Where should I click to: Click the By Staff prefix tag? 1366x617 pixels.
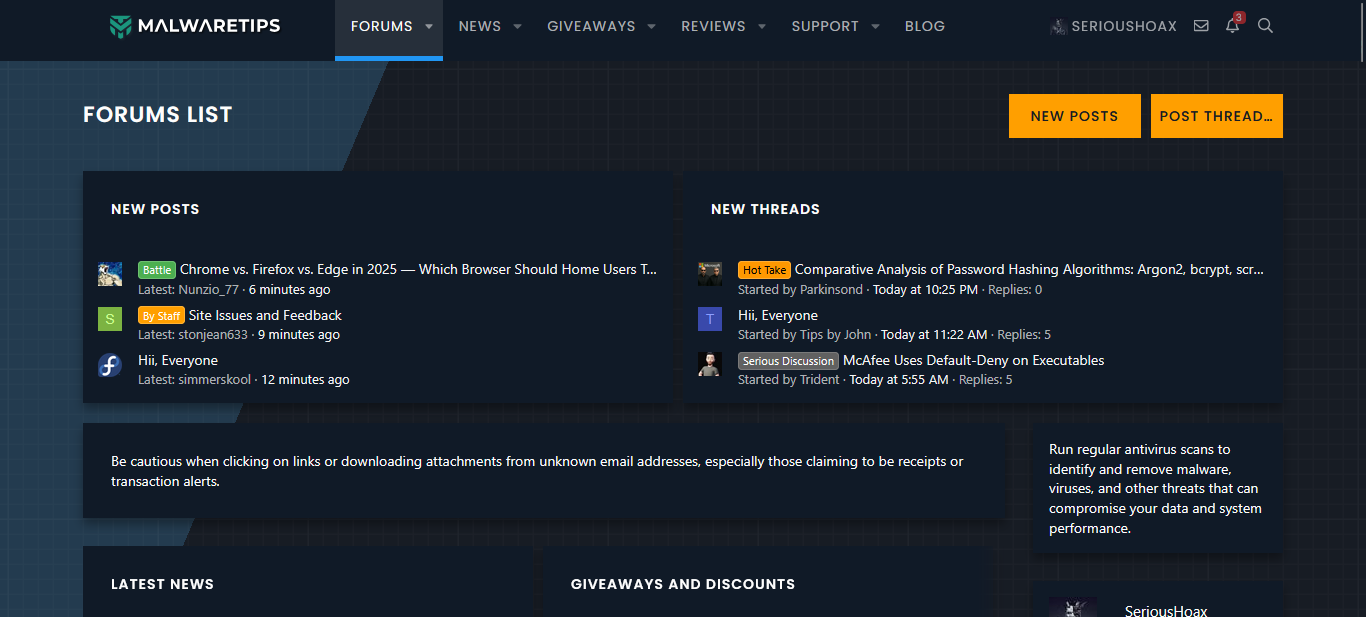(161, 315)
